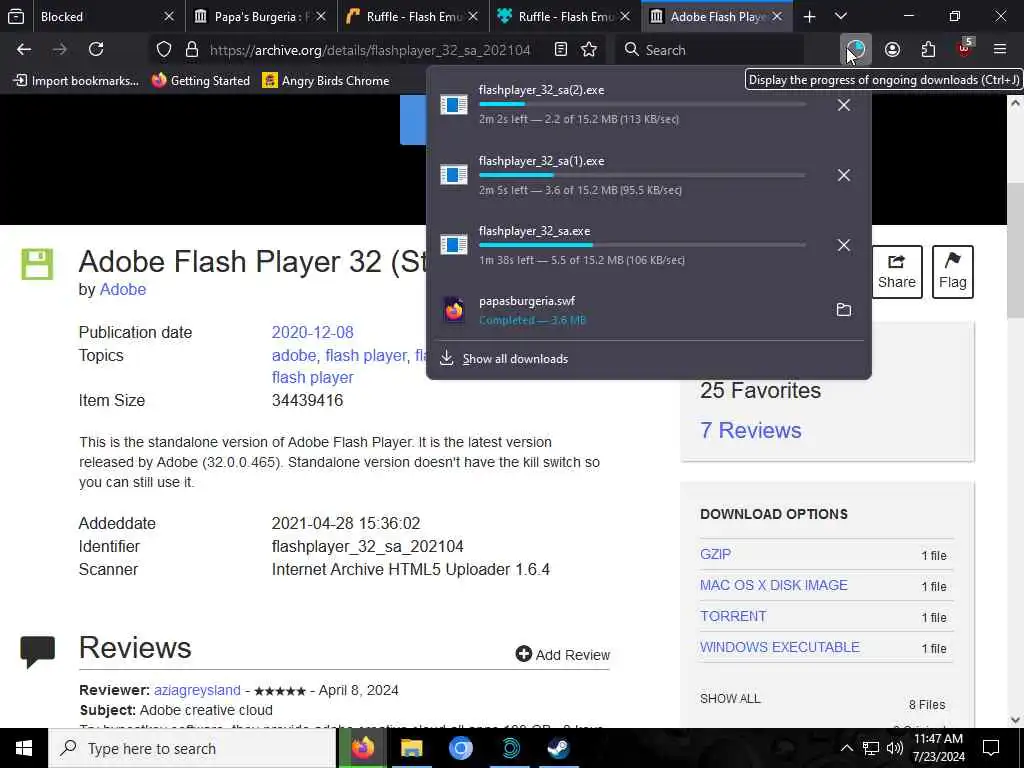Show hidden system tray icons chevron
Screen dimensions: 1024x768
click(846, 748)
